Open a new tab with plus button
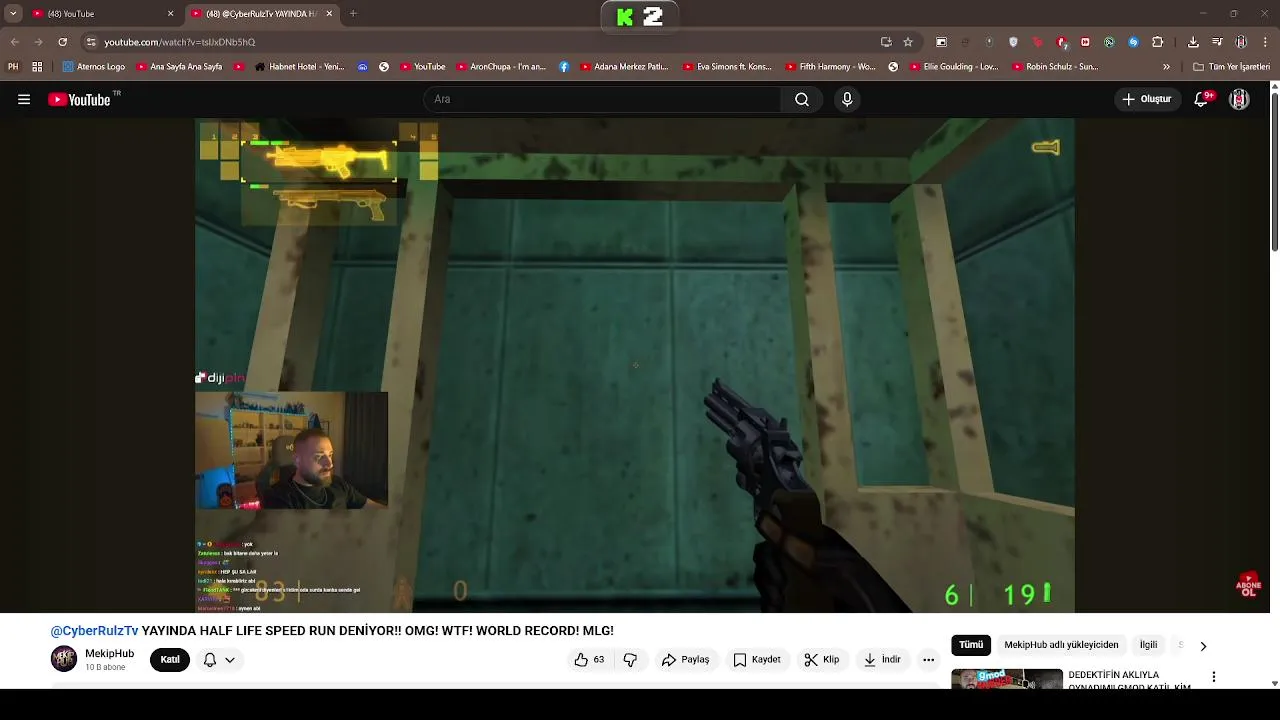The width and height of the screenshot is (1280, 720). (353, 14)
